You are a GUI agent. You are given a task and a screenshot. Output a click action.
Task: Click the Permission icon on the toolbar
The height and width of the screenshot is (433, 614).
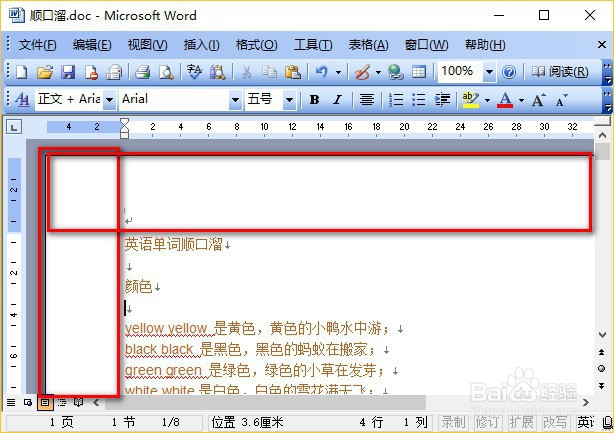(x=91, y=72)
